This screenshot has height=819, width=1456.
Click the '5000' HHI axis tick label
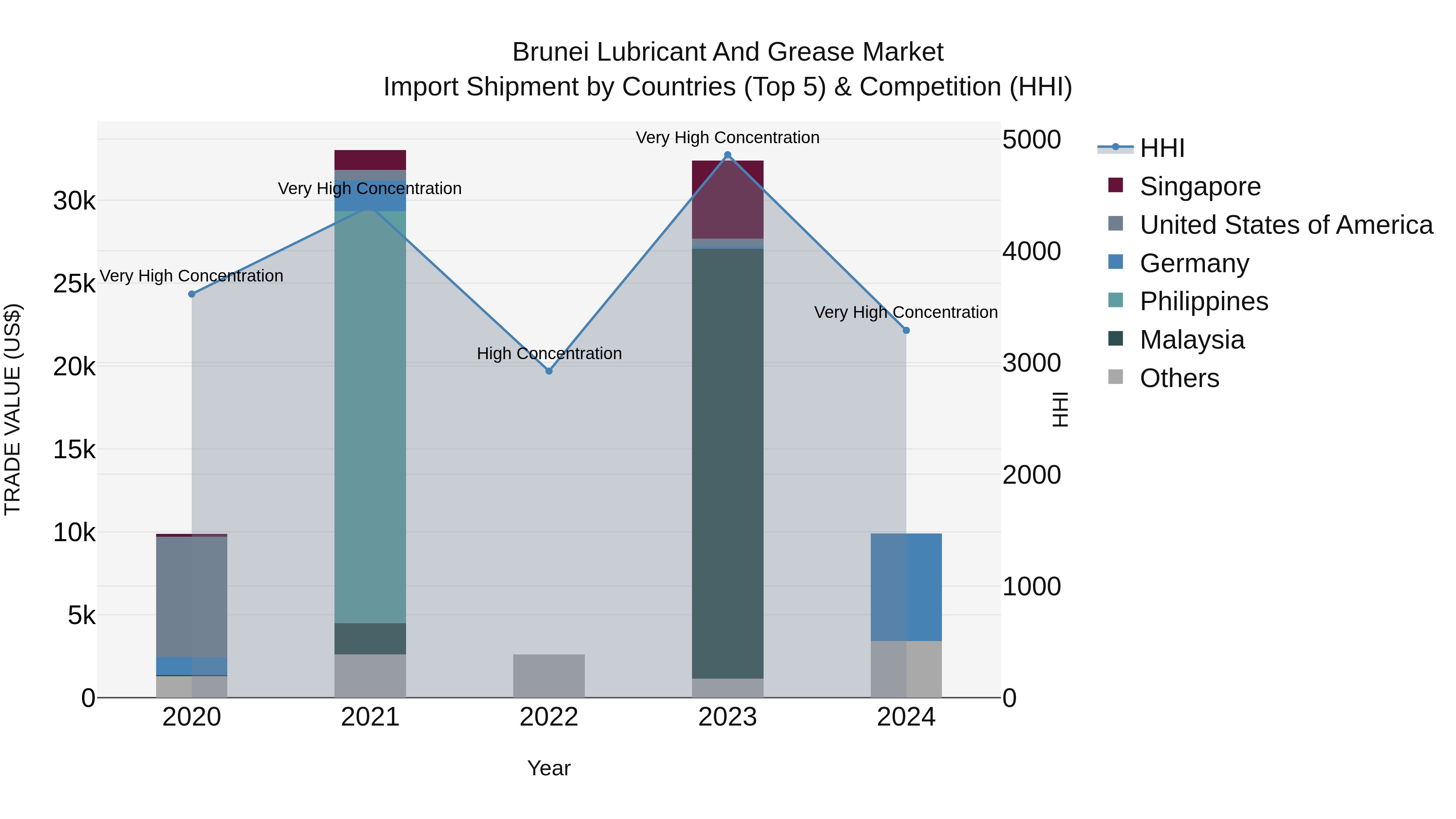(1031, 140)
